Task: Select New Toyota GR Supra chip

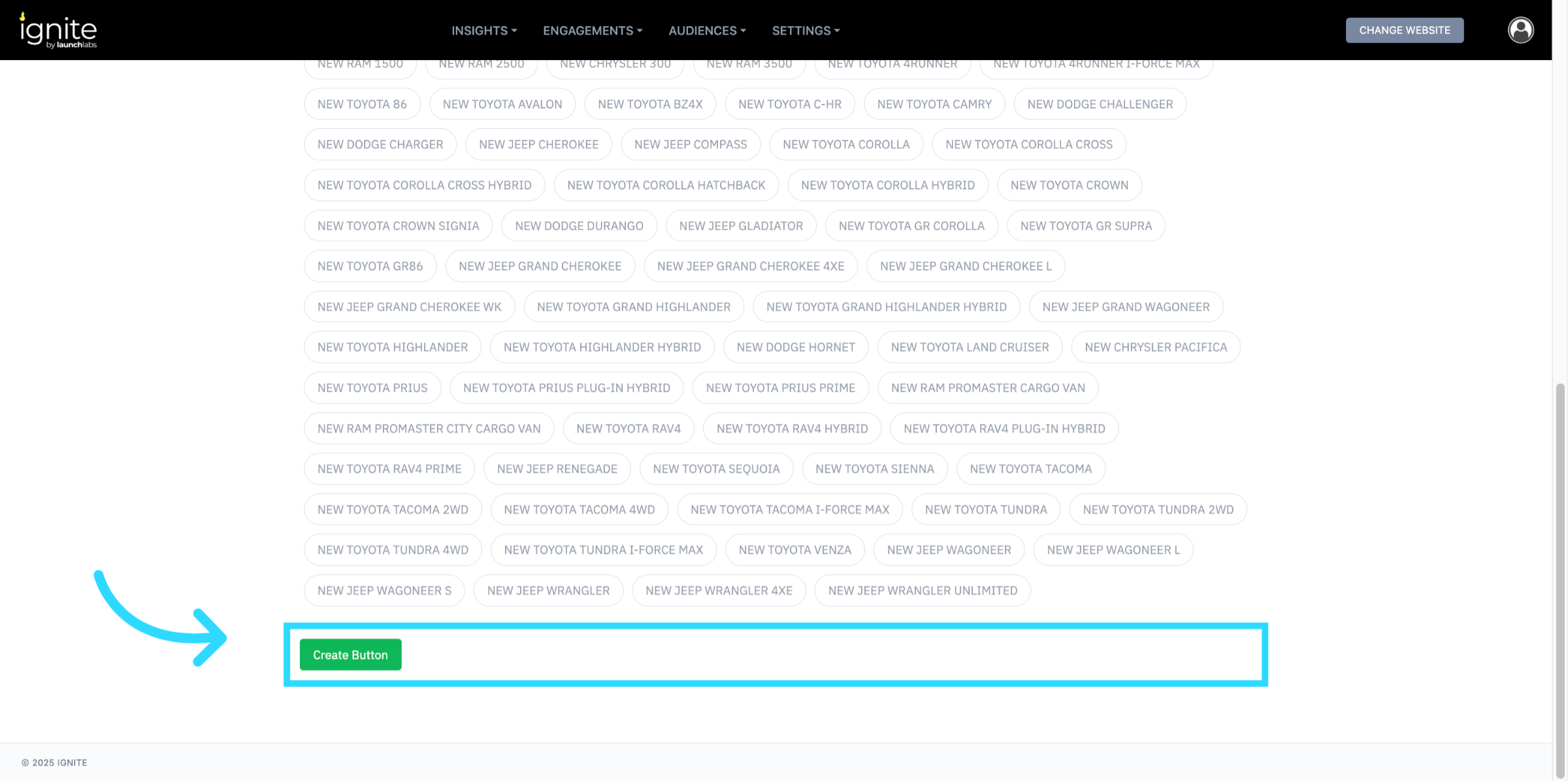Action: tap(1085, 226)
